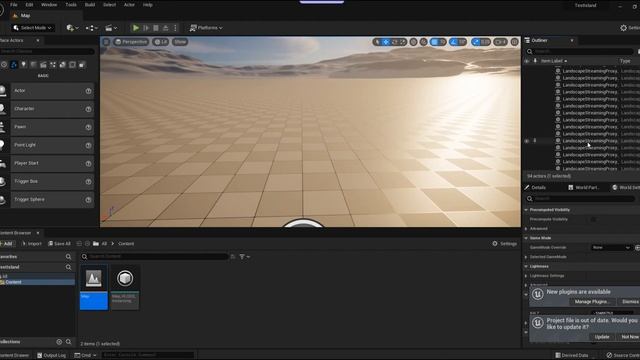Viewport: 640px width, 360px height.
Task: Select the Geometry category icon
Action: [62, 64]
